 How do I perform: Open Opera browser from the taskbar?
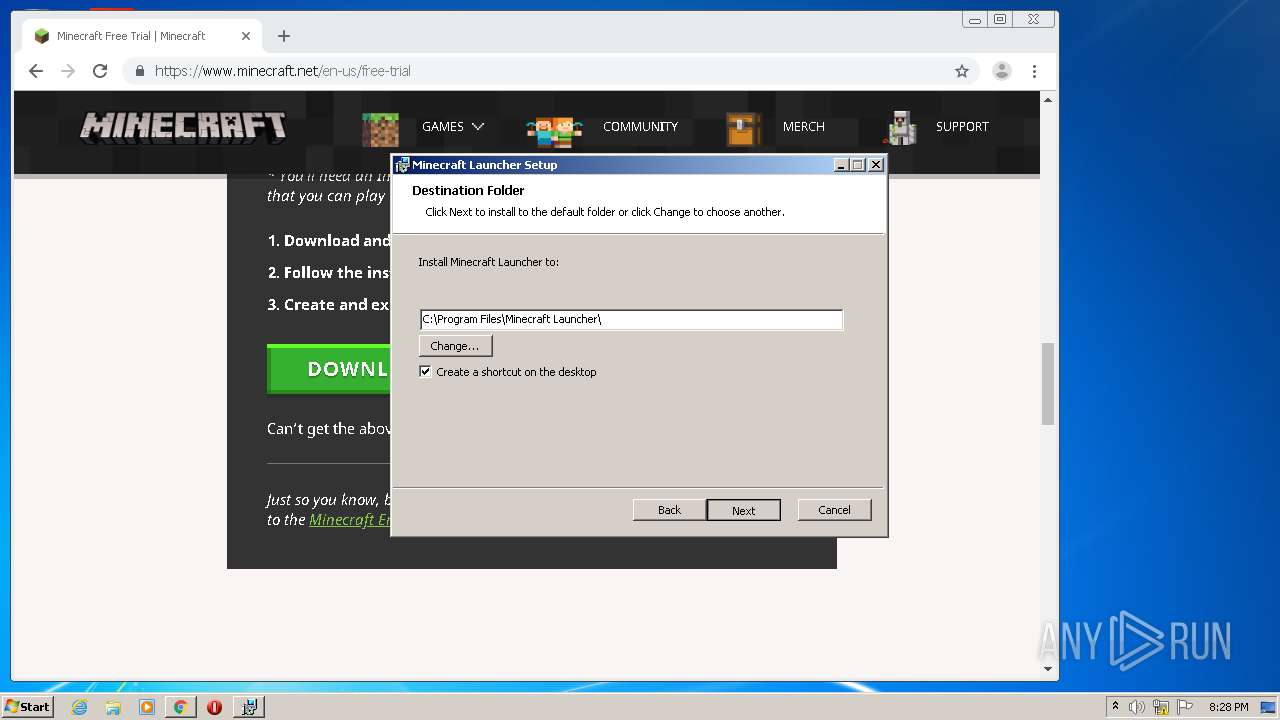pyautogui.click(x=214, y=707)
